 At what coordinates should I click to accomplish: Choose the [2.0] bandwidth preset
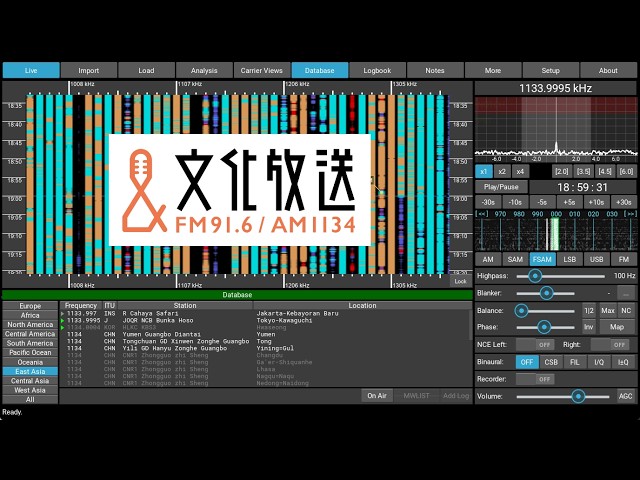562,171
